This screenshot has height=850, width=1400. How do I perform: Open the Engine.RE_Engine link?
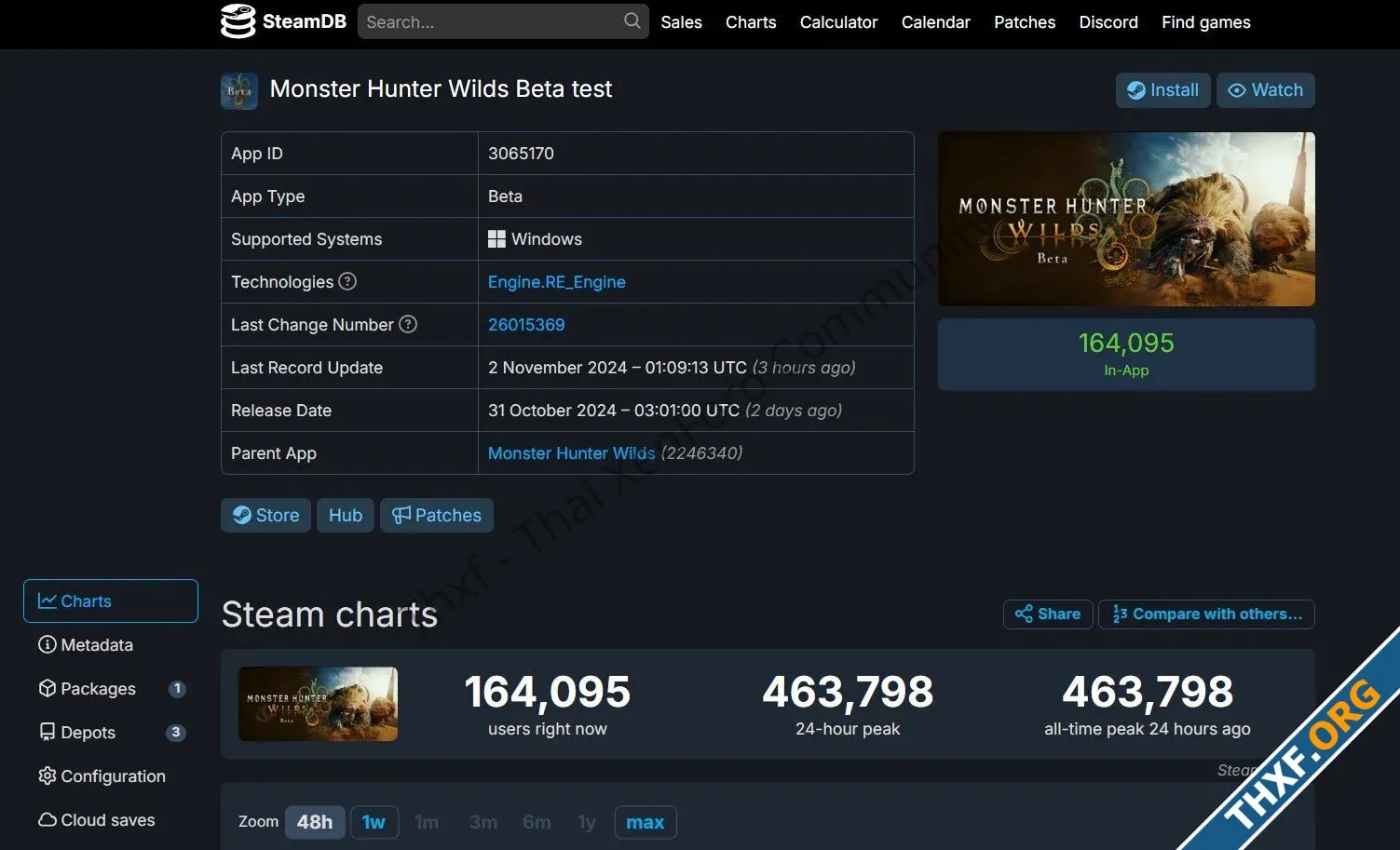(x=557, y=282)
